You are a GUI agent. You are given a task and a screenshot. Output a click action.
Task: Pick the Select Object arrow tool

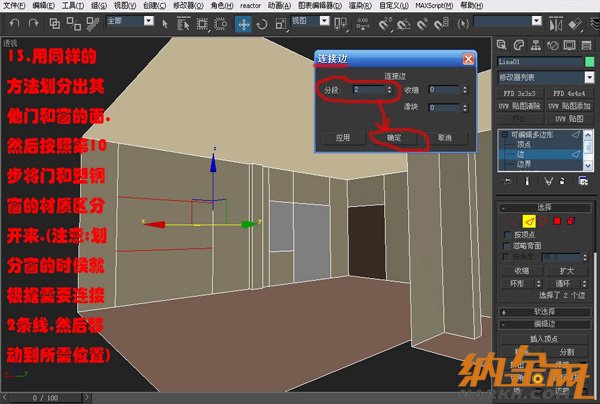pos(165,24)
